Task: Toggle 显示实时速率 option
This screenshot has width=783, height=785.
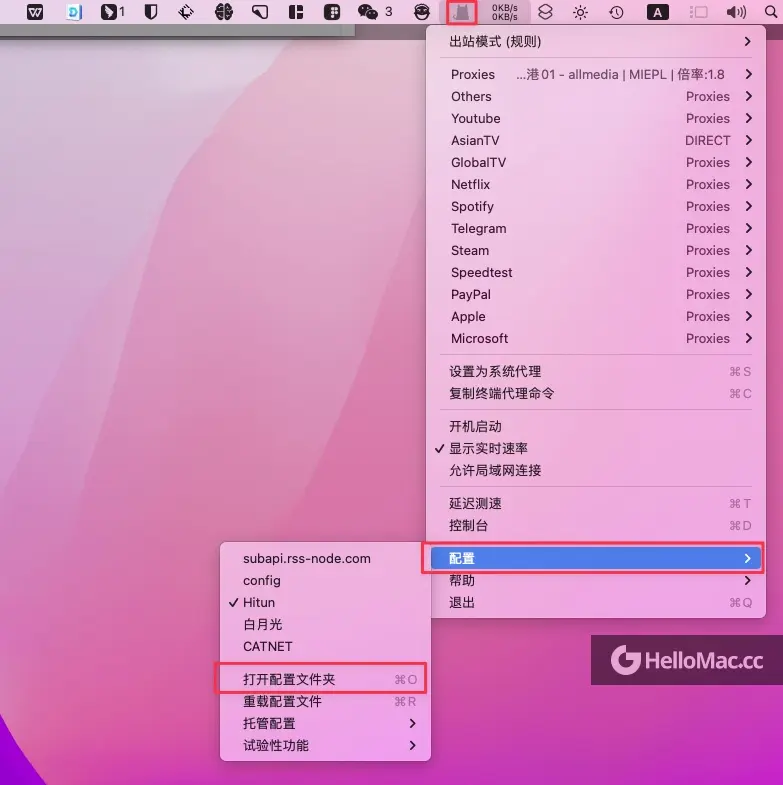Action: [x=596, y=449]
